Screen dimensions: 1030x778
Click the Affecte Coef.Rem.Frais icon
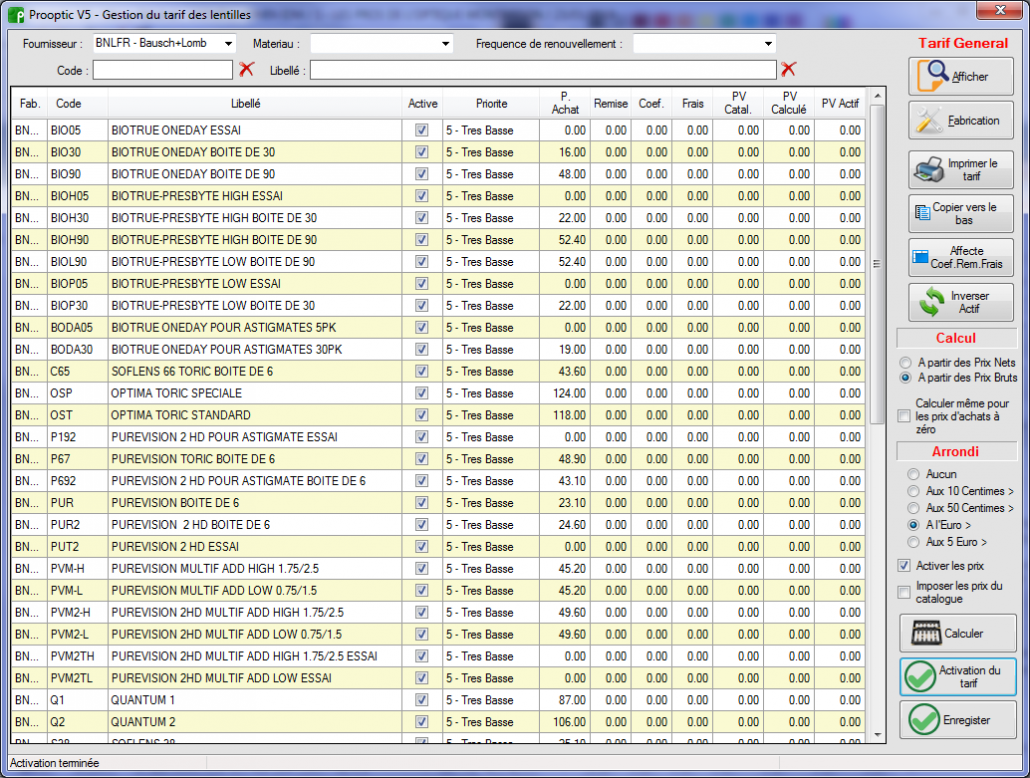(x=920, y=258)
